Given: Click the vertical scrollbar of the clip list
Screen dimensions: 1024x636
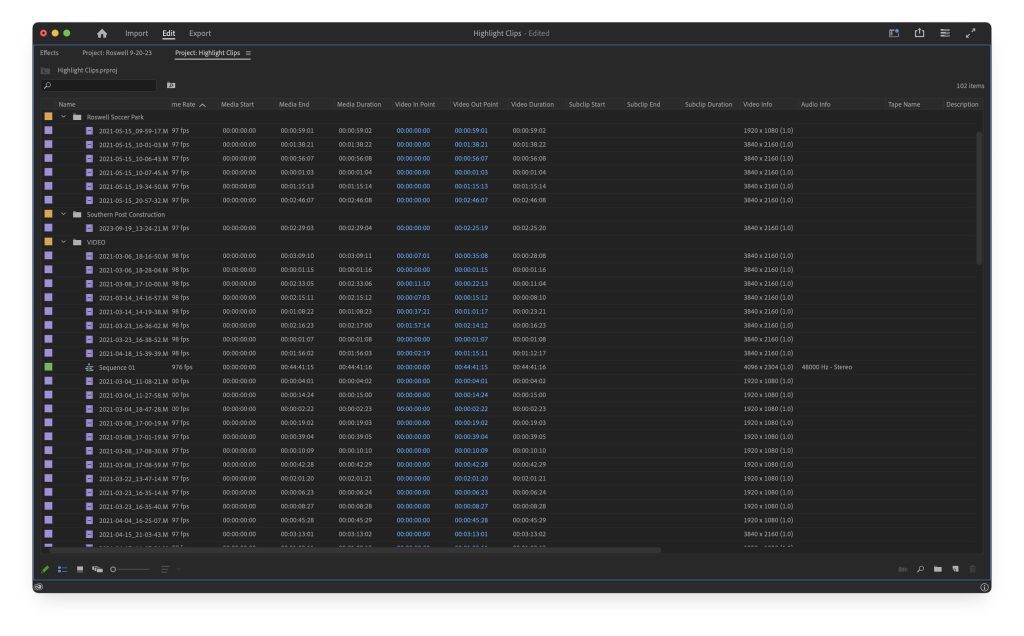Looking at the screenshot, I should tap(979, 198).
